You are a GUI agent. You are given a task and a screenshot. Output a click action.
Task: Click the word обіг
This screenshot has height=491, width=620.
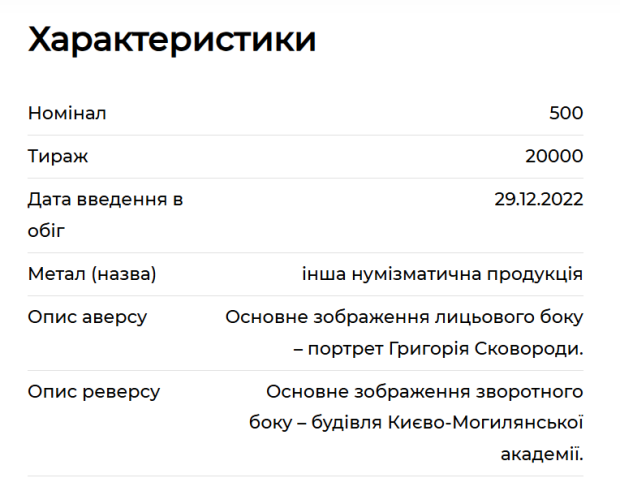[x=46, y=230]
